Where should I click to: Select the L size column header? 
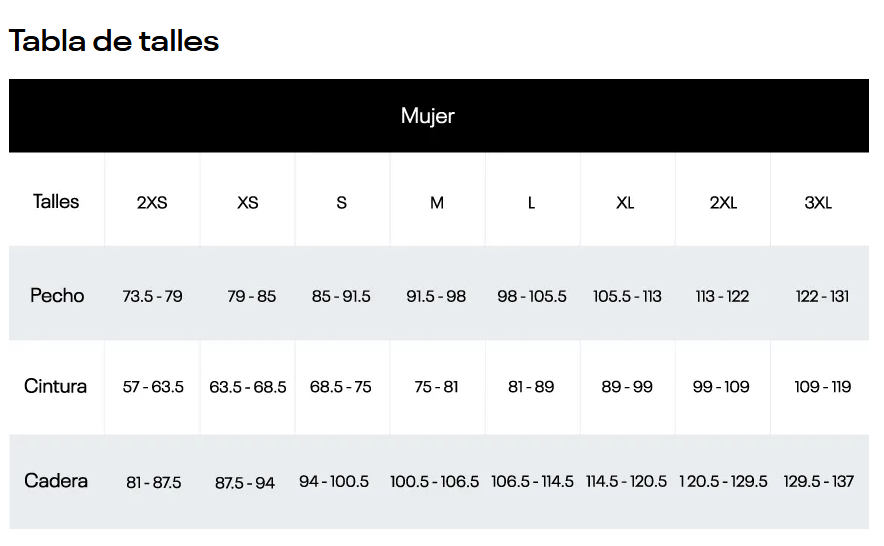click(x=531, y=202)
